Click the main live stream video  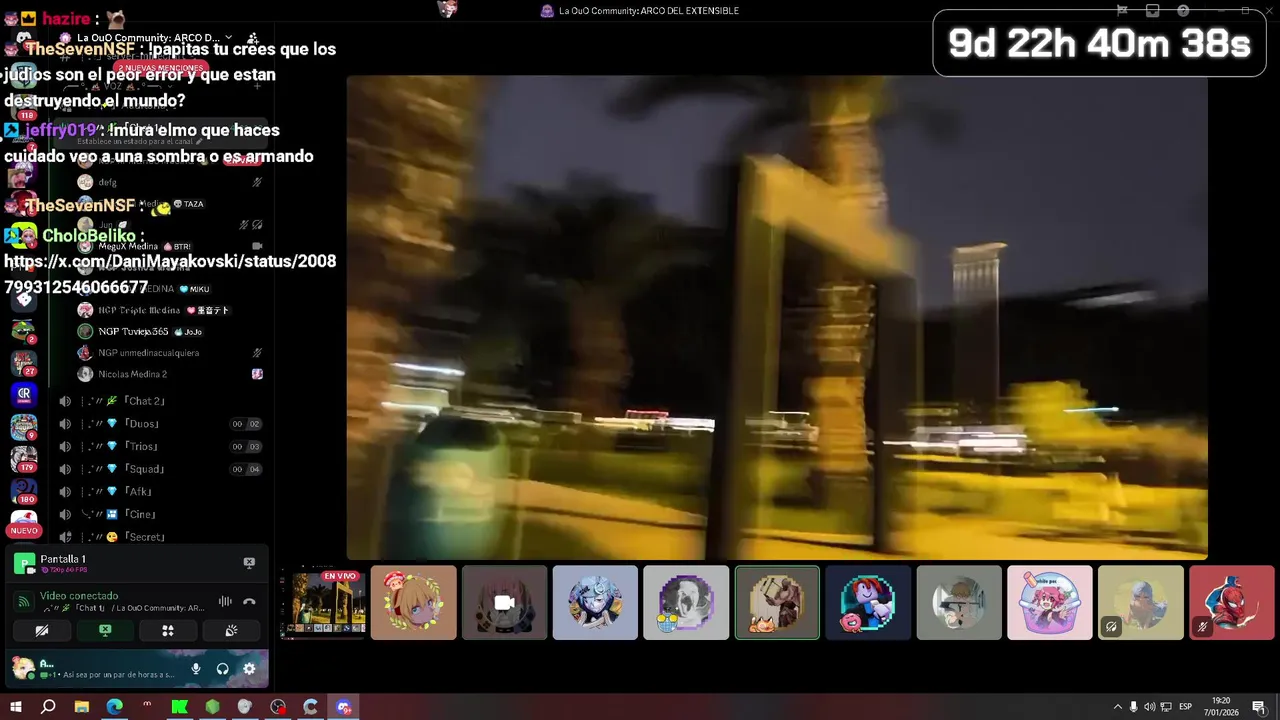pos(777,317)
